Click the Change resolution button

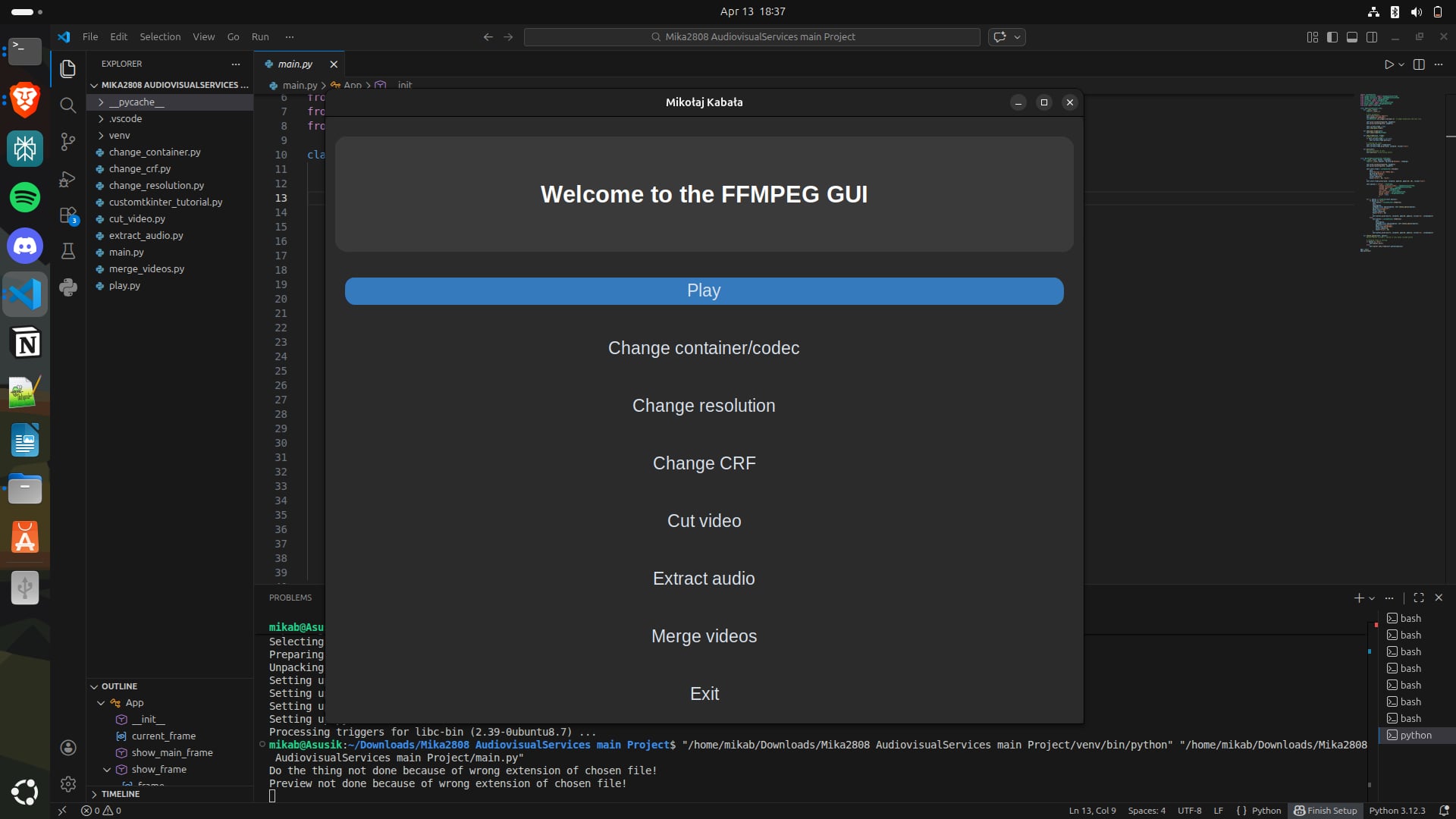click(x=704, y=406)
